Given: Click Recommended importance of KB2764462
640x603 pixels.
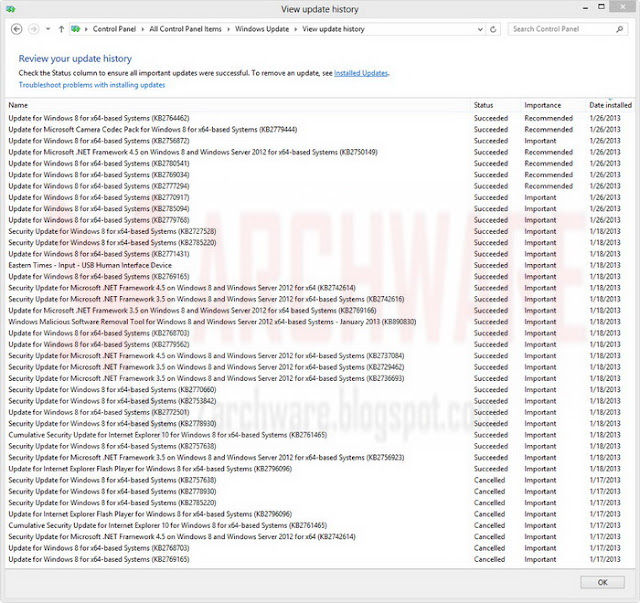Looking at the screenshot, I should 549,118.
